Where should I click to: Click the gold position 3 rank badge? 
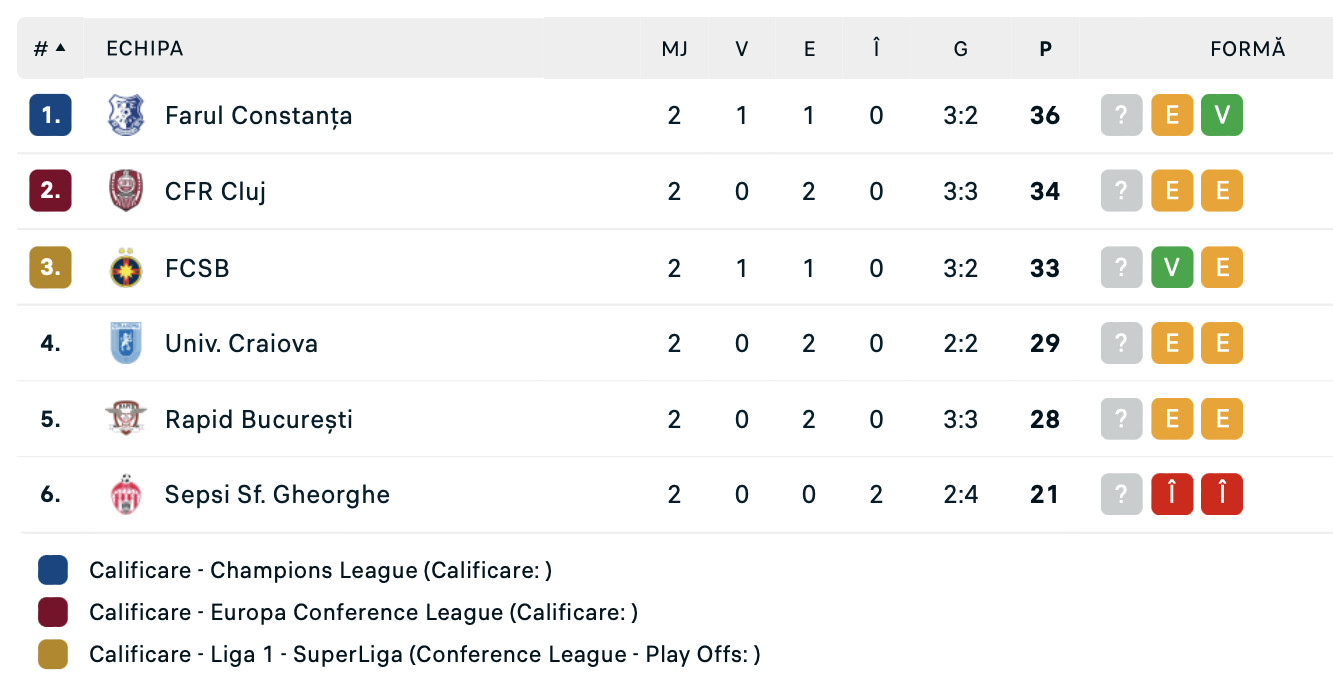click(x=50, y=268)
